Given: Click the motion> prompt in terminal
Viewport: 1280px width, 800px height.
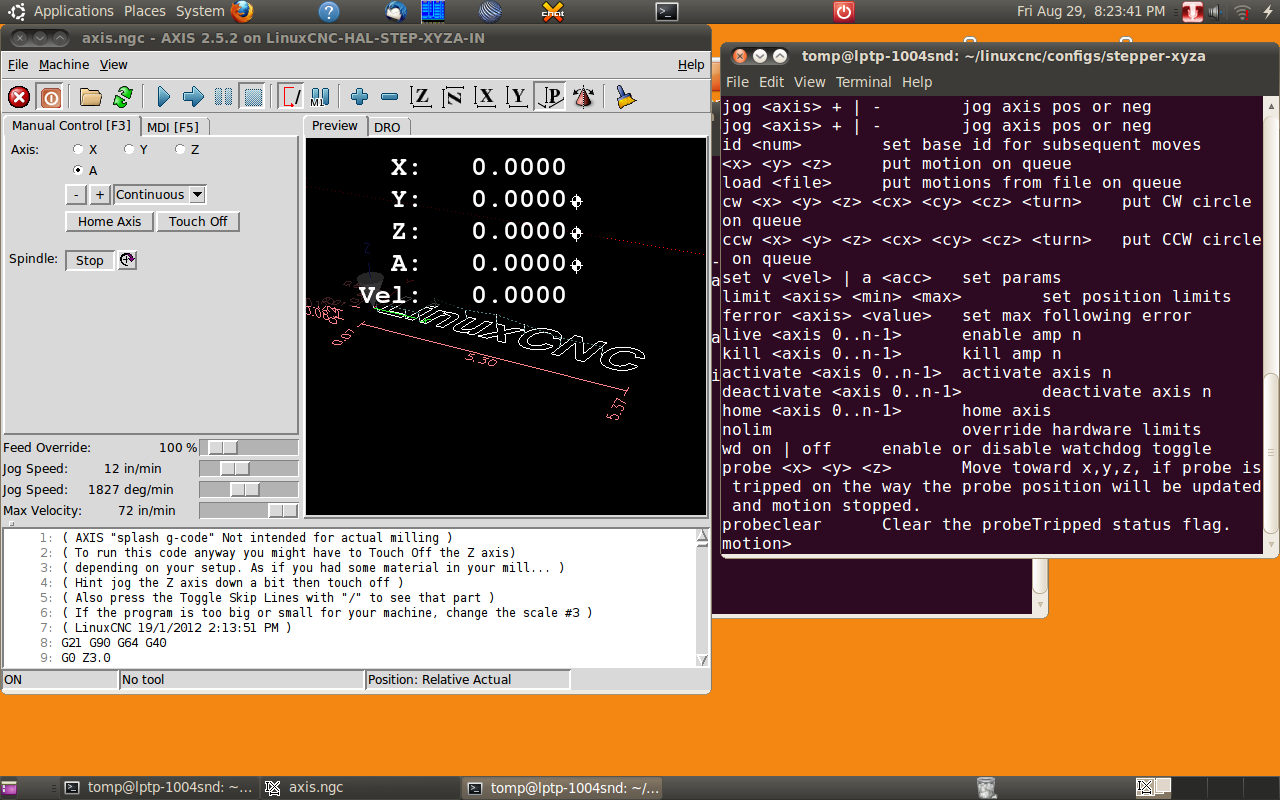Looking at the screenshot, I should (756, 544).
